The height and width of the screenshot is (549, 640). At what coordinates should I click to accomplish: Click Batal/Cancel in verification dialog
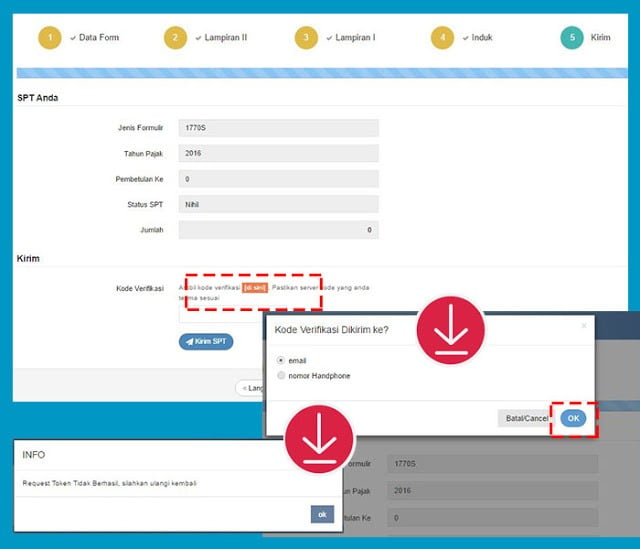point(527,418)
